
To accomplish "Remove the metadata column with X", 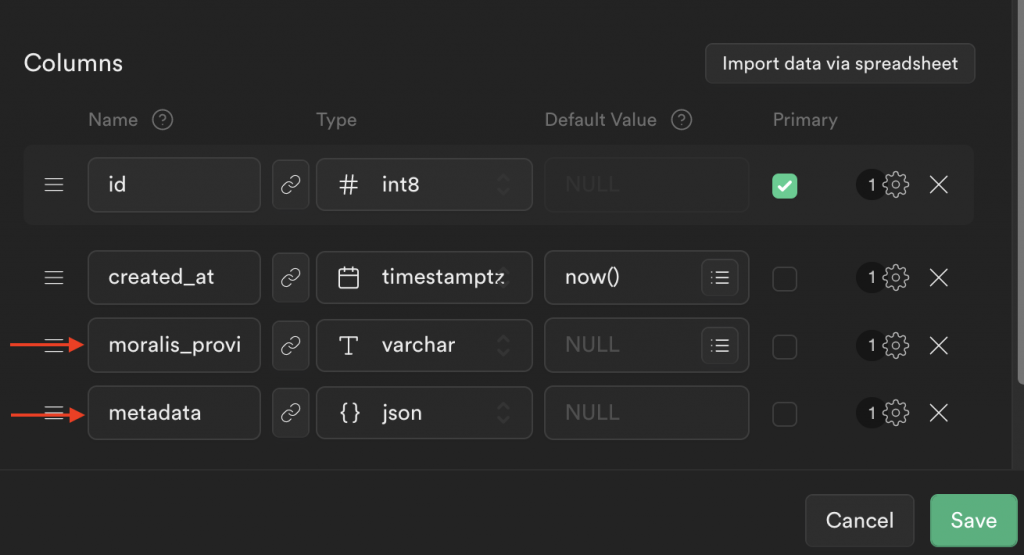I will [x=938, y=413].
